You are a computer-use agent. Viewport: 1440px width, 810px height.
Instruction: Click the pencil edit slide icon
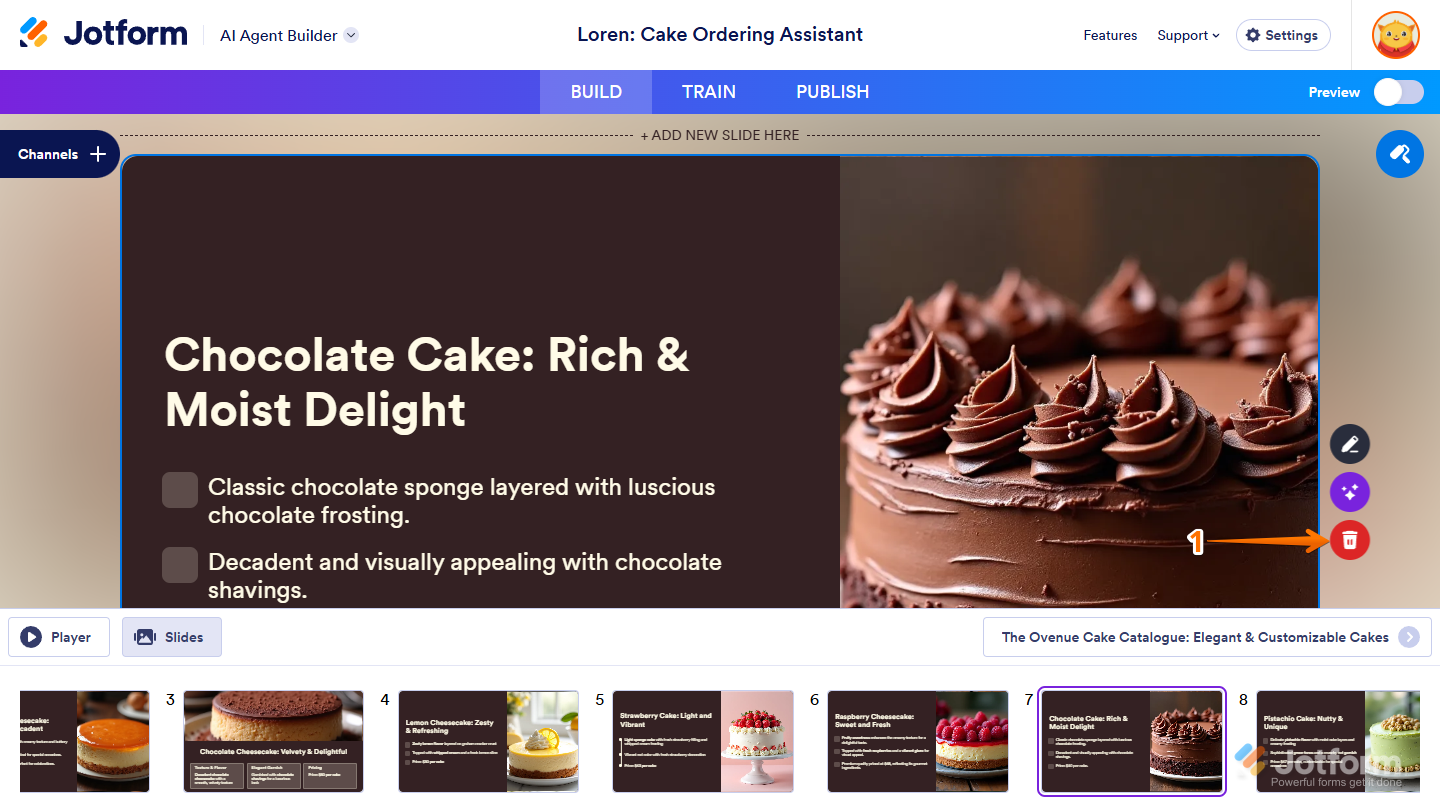pyautogui.click(x=1350, y=444)
